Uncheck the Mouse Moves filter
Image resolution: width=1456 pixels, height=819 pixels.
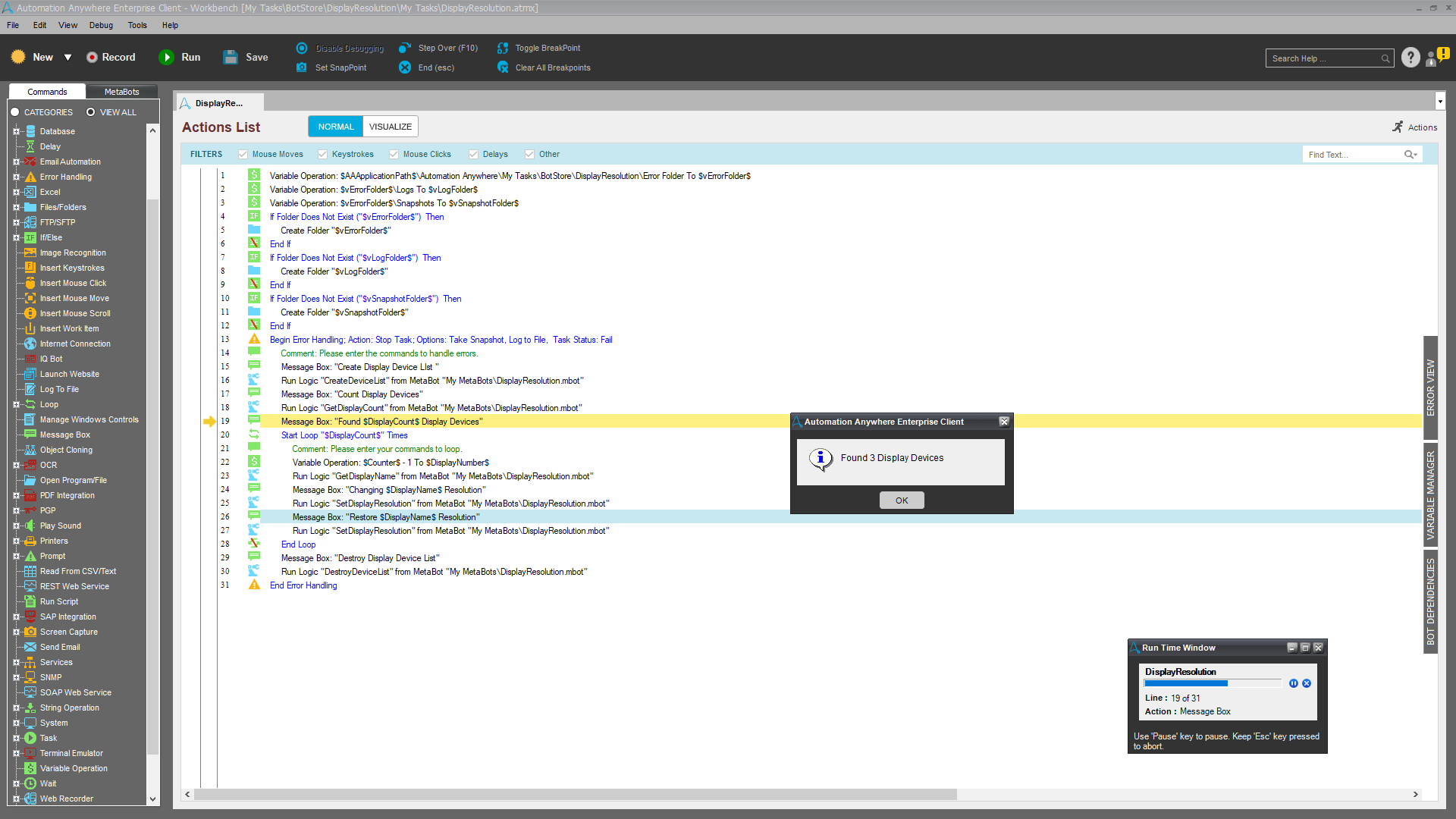[x=243, y=155]
